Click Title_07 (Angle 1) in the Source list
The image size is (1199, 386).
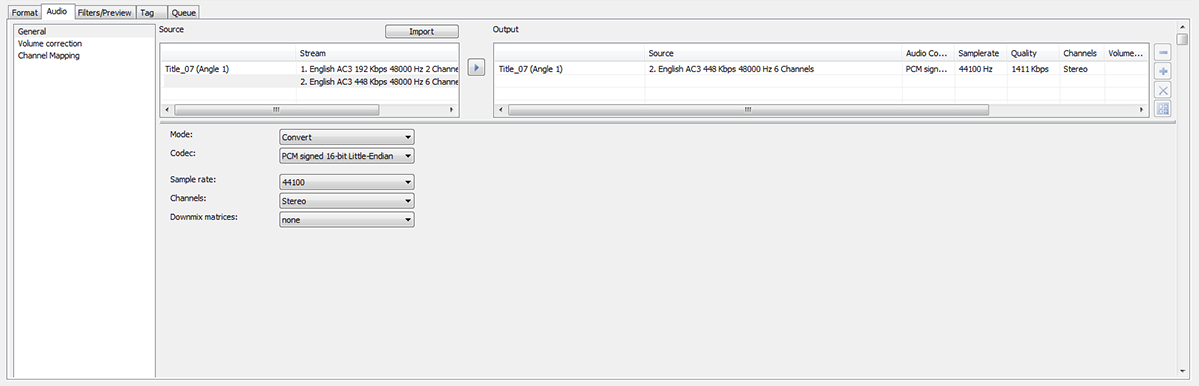pos(197,69)
